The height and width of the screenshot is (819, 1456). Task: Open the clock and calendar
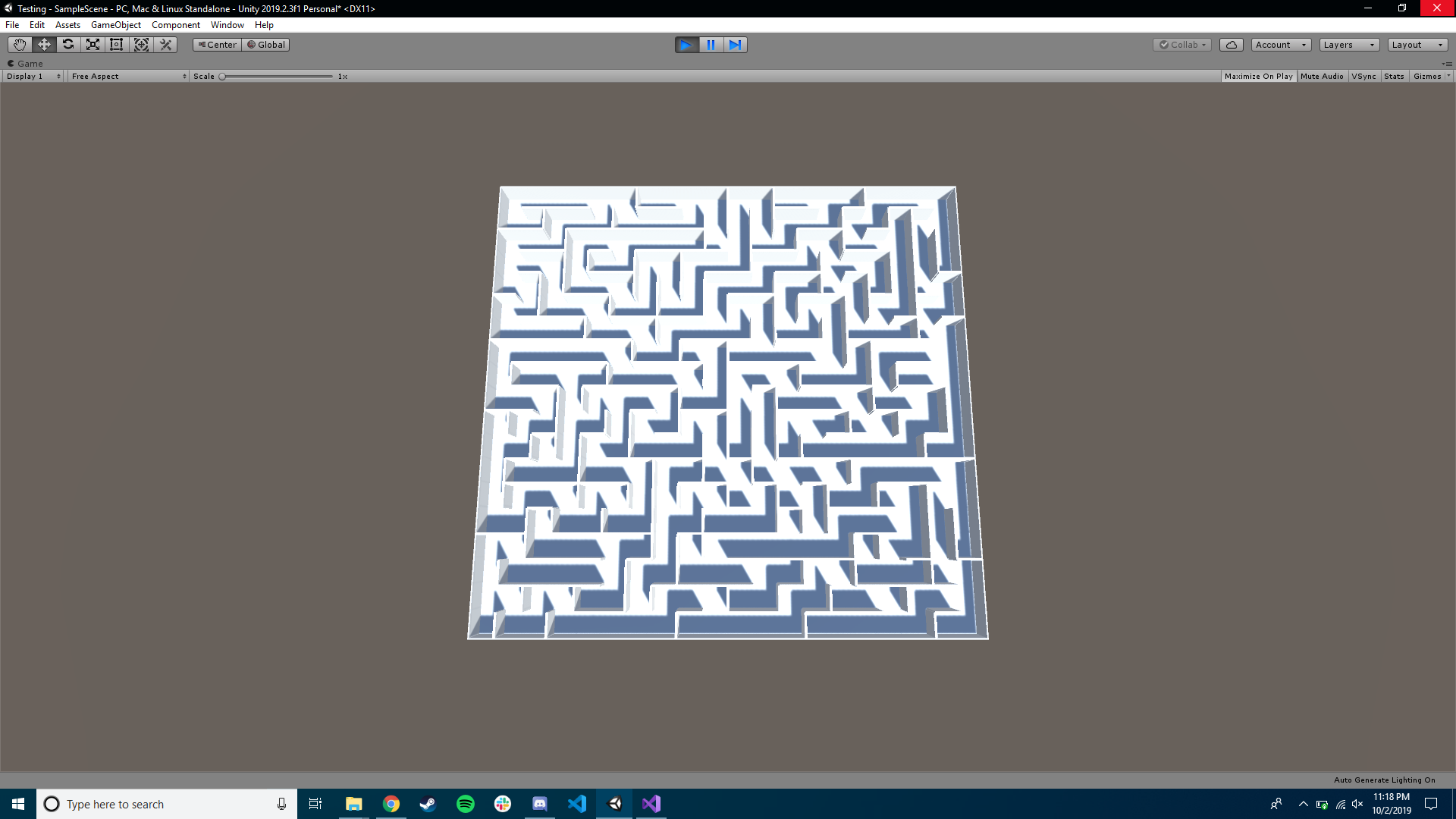(1392, 804)
